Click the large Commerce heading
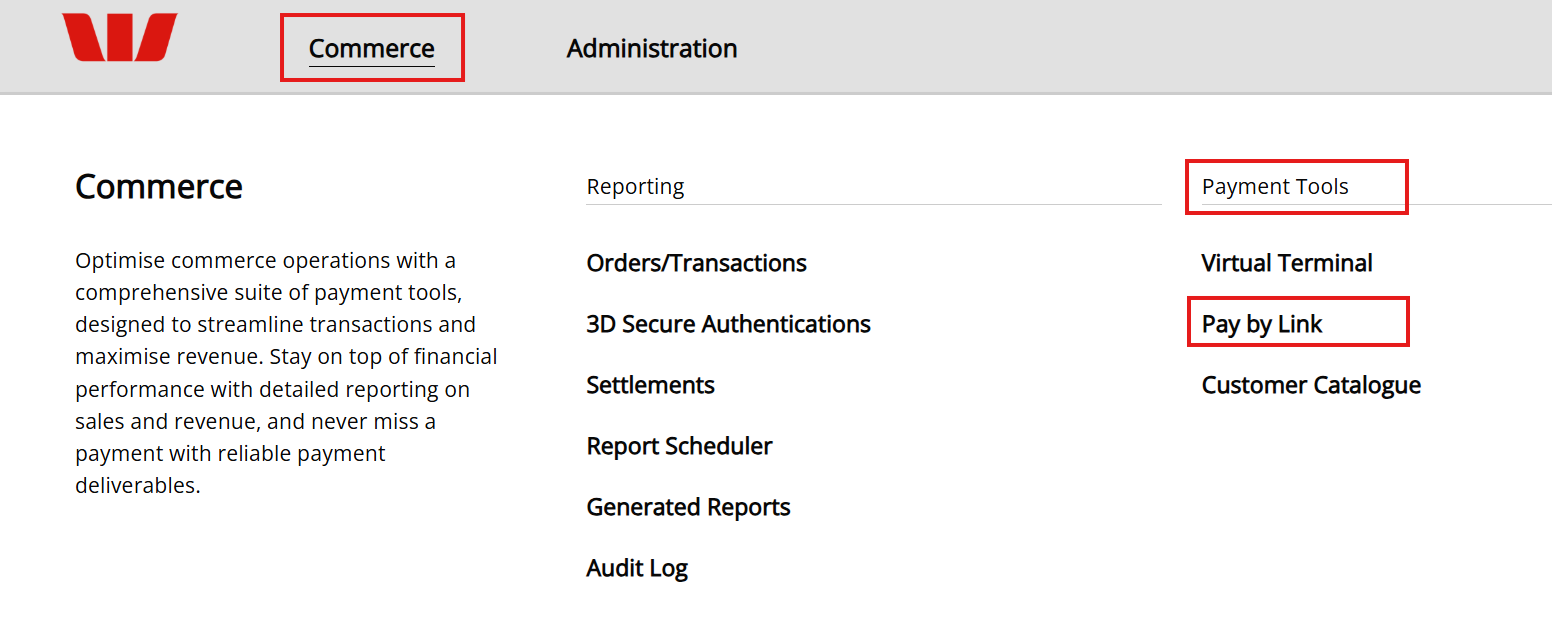The image size is (1552, 618). [159, 187]
